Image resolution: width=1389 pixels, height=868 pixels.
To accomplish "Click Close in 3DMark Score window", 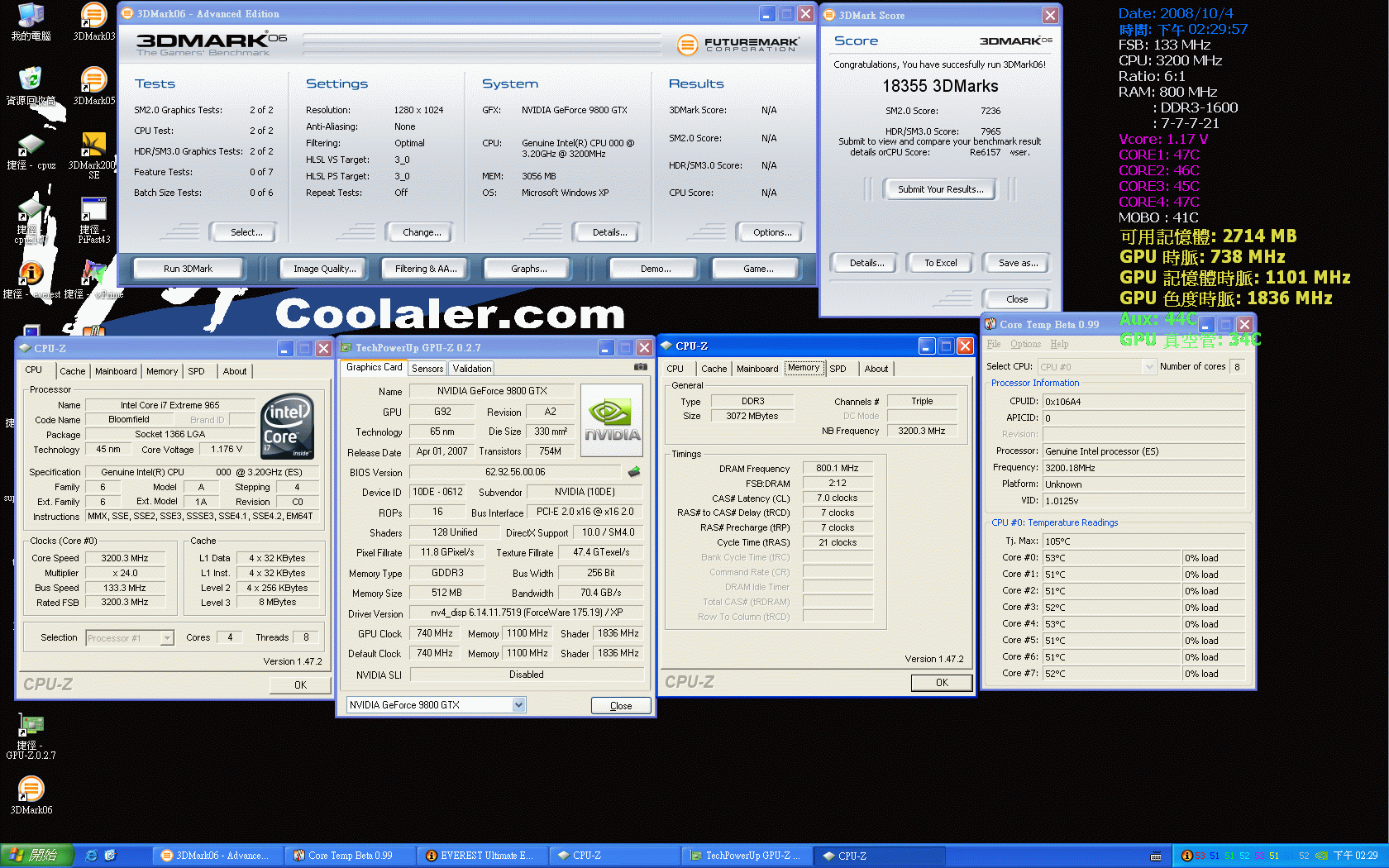I will 1017,299.
